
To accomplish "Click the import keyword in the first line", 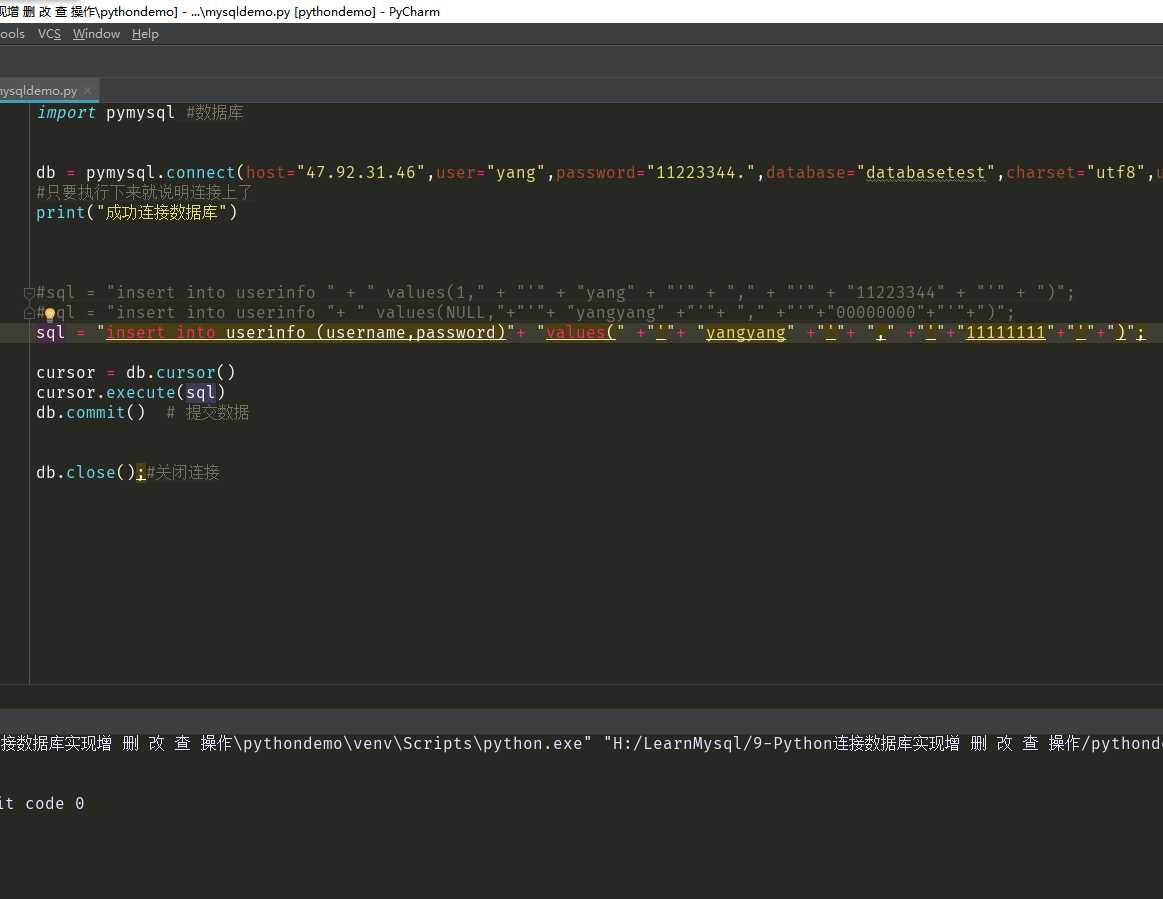I will 66,113.
